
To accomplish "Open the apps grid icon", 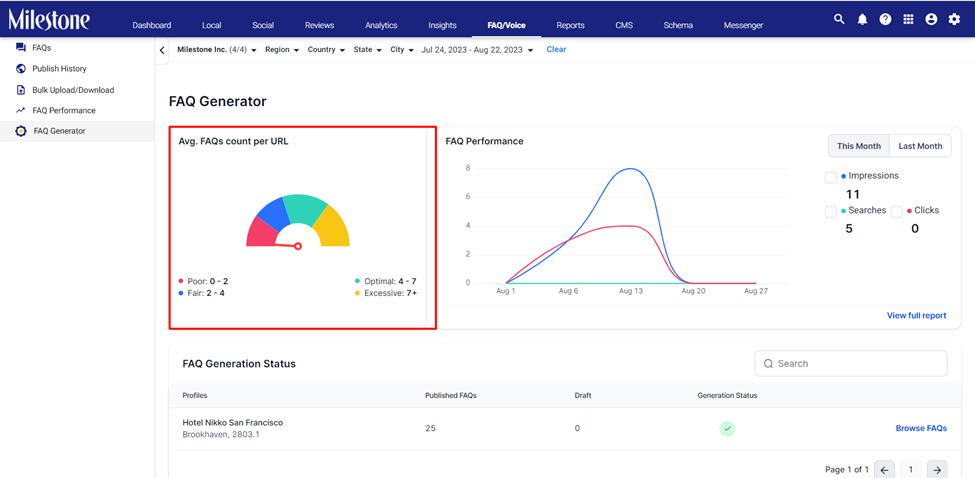I will point(908,19).
